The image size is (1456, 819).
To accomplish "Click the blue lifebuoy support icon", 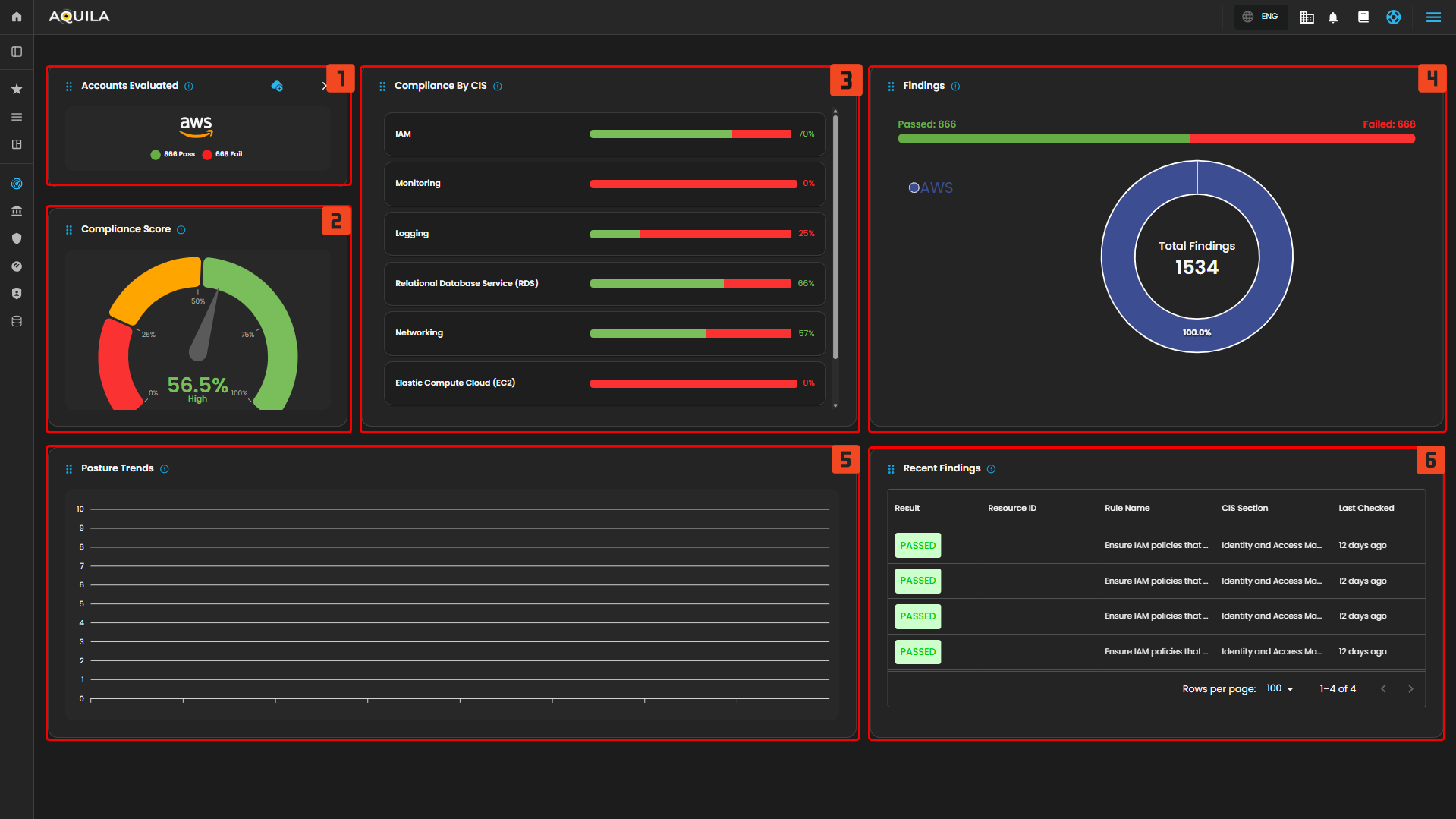I will click(1394, 17).
